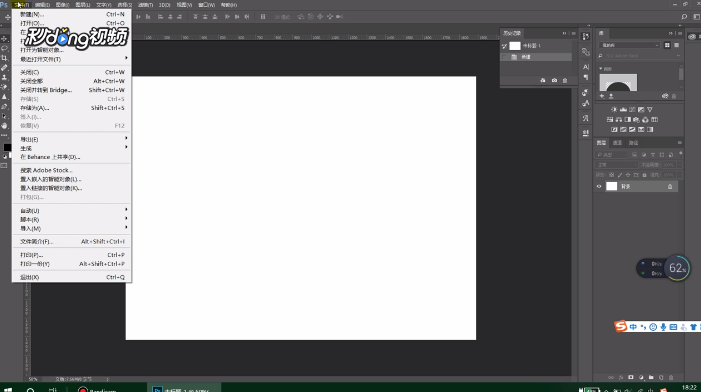Click the Windows taskbar search icon
The height and width of the screenshot is (392, 701).
point(30,390)
